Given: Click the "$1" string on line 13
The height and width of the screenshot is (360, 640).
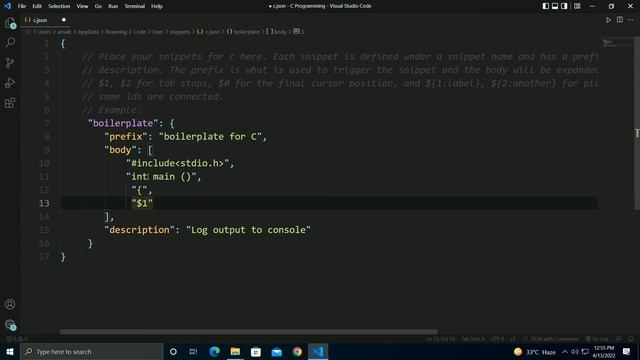Looking at the screenshot, I should click(142, 203).
